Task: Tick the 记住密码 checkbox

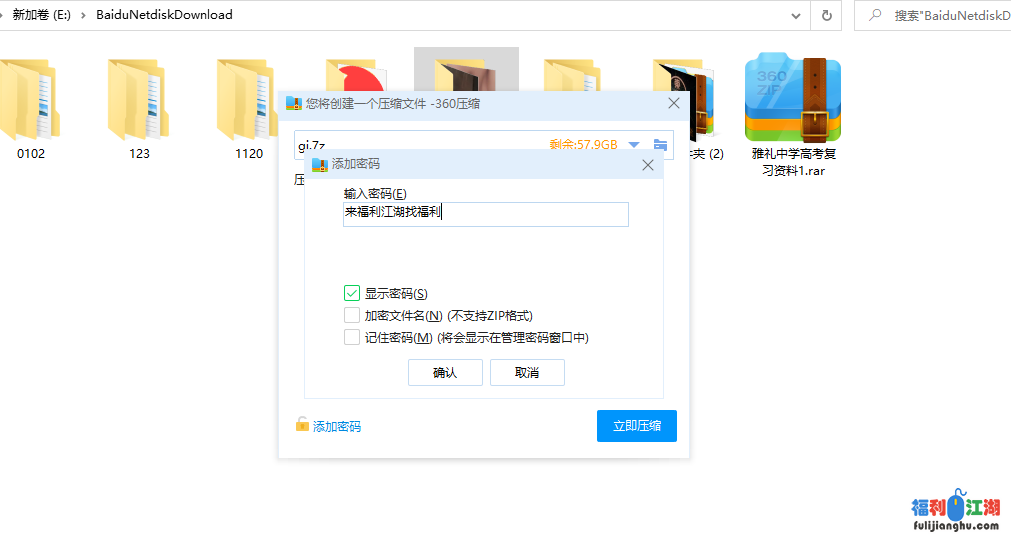Action: coord(352,337)
